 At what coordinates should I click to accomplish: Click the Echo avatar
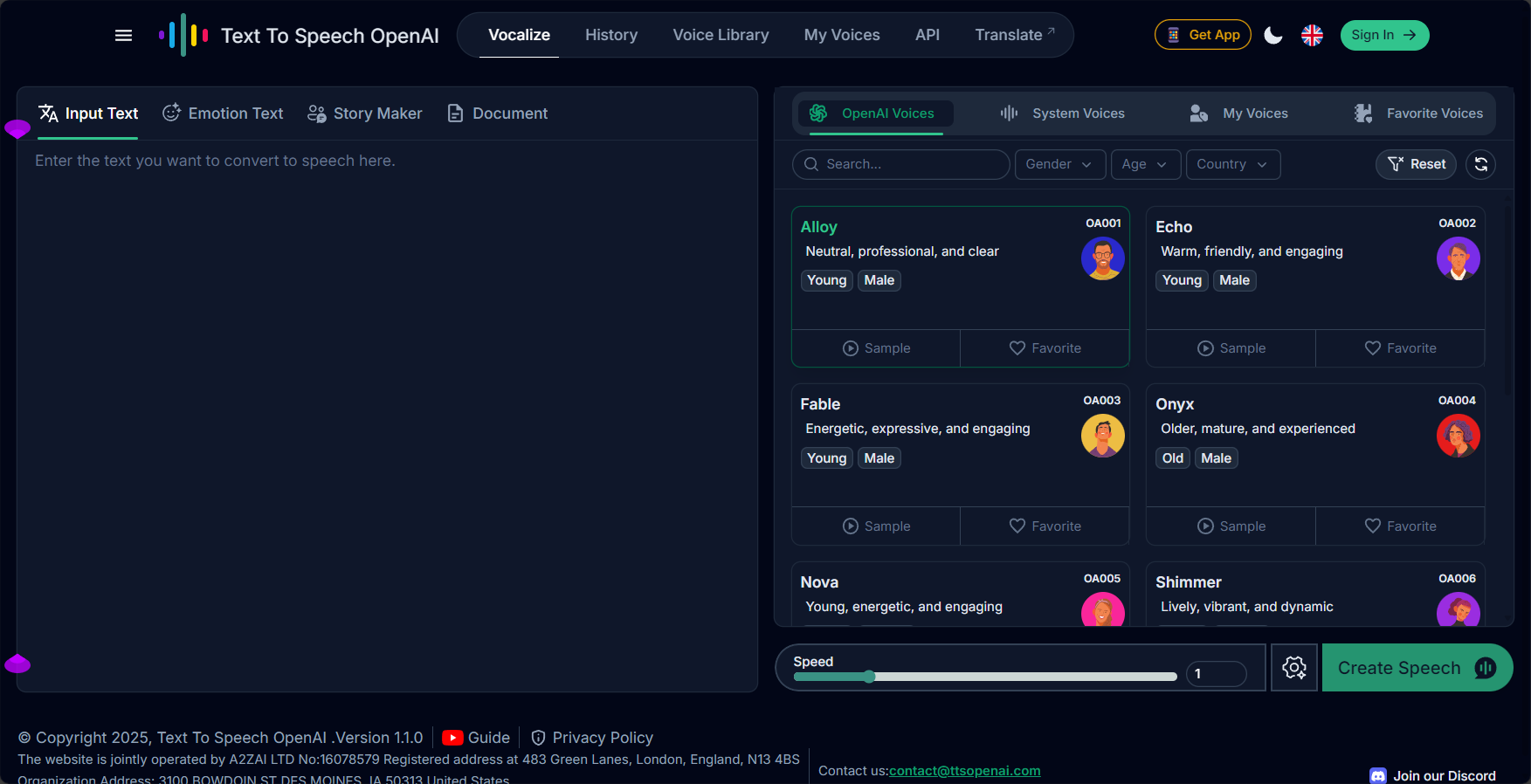tap(1458, 258)
